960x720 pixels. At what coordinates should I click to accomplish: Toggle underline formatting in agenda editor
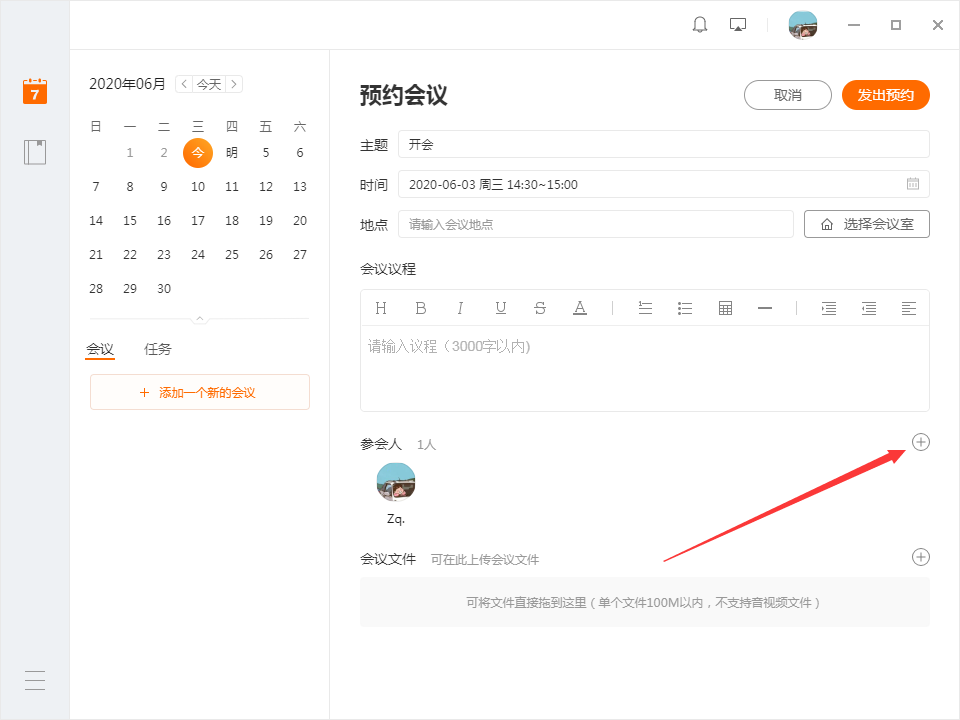pyautogui.click(x=500, y=308)
